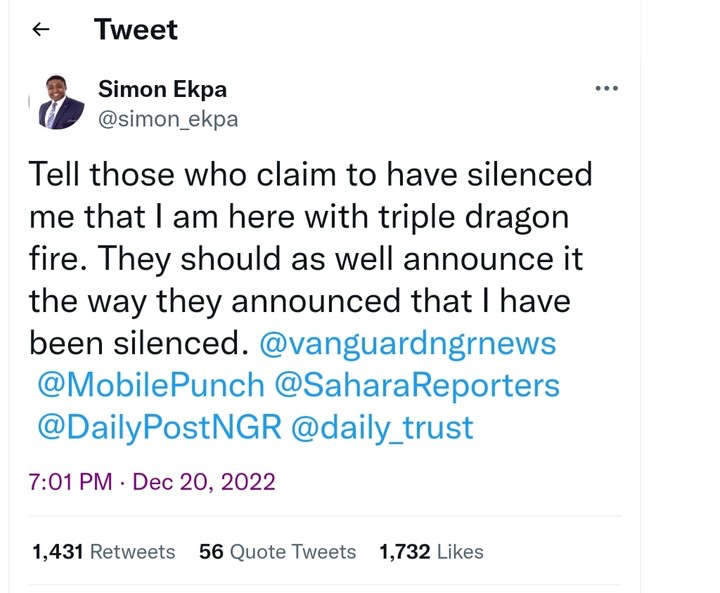
Task: Click the Simon Ekpa display name
Action: click(162, 89)
